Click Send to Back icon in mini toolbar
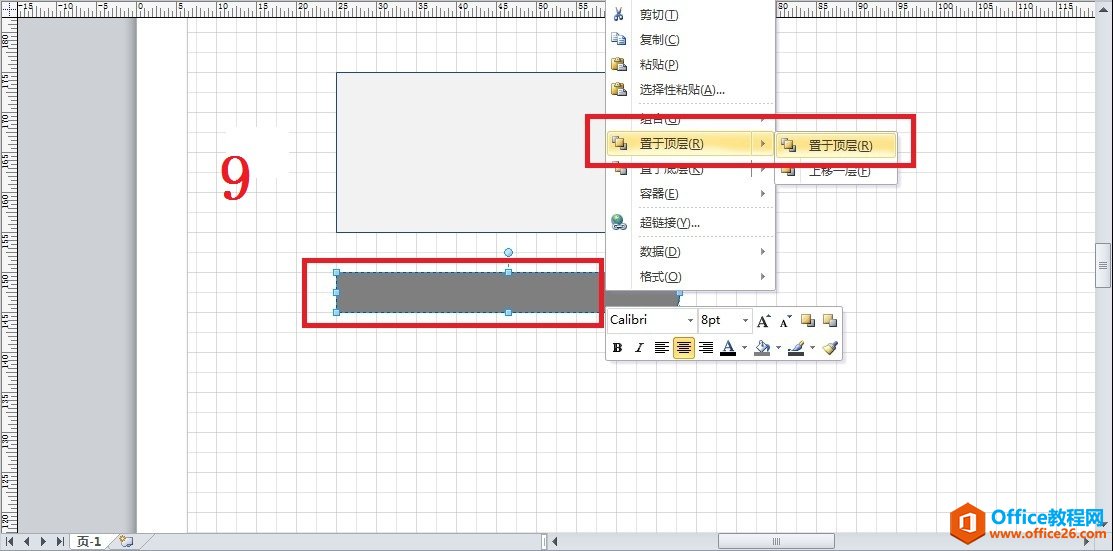 tap(829, 321)
